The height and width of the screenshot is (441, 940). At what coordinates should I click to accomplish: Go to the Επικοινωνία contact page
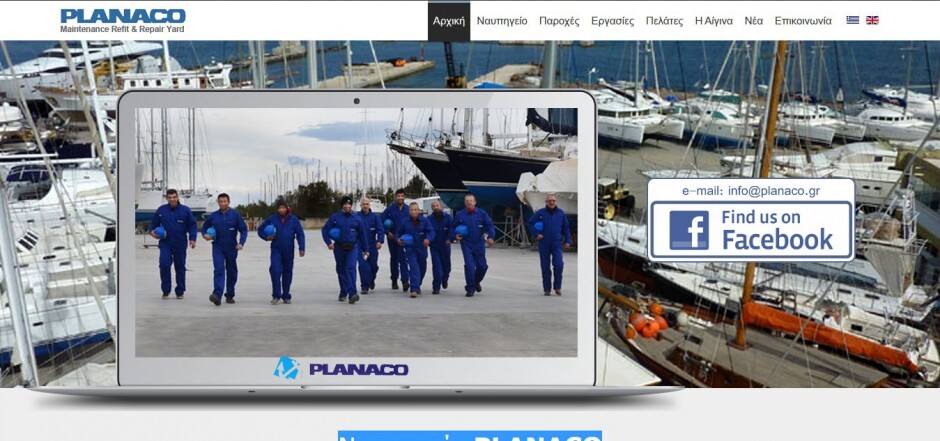point(803,21)
